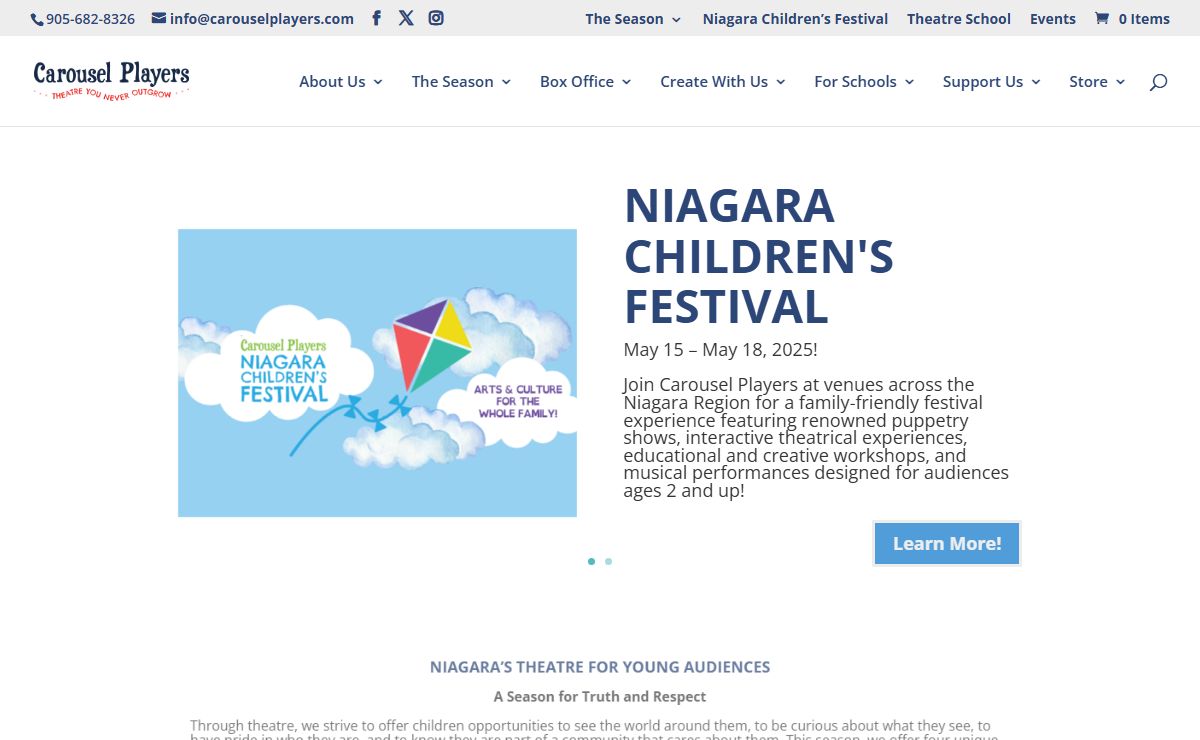This screenshot has height=740, width=1200.
Task: Go to Niagara Children's Festival top link
Action: tap(795, 18)
